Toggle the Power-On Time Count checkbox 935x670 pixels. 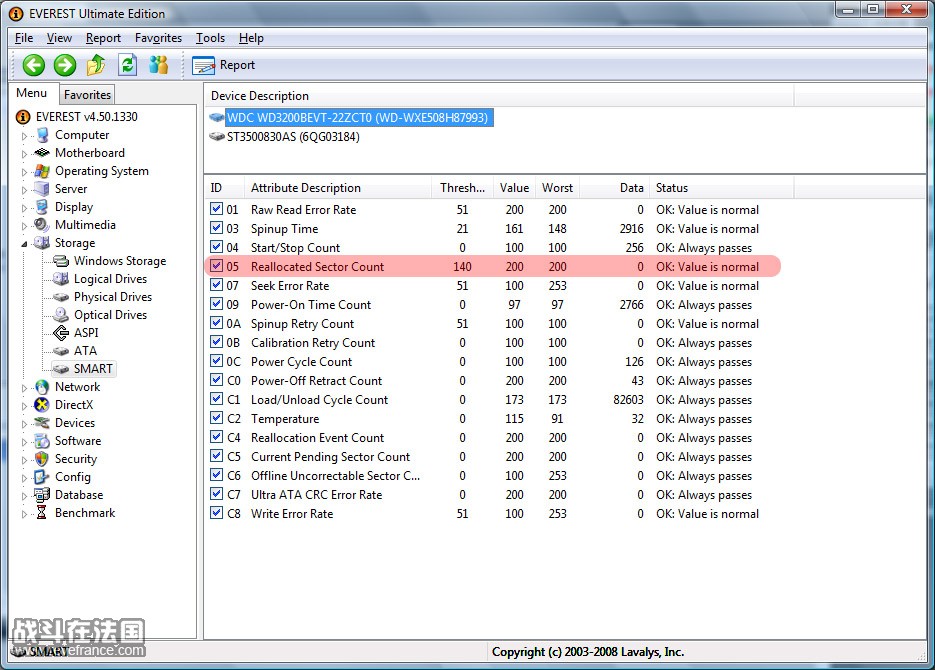[x=216, y=305]
